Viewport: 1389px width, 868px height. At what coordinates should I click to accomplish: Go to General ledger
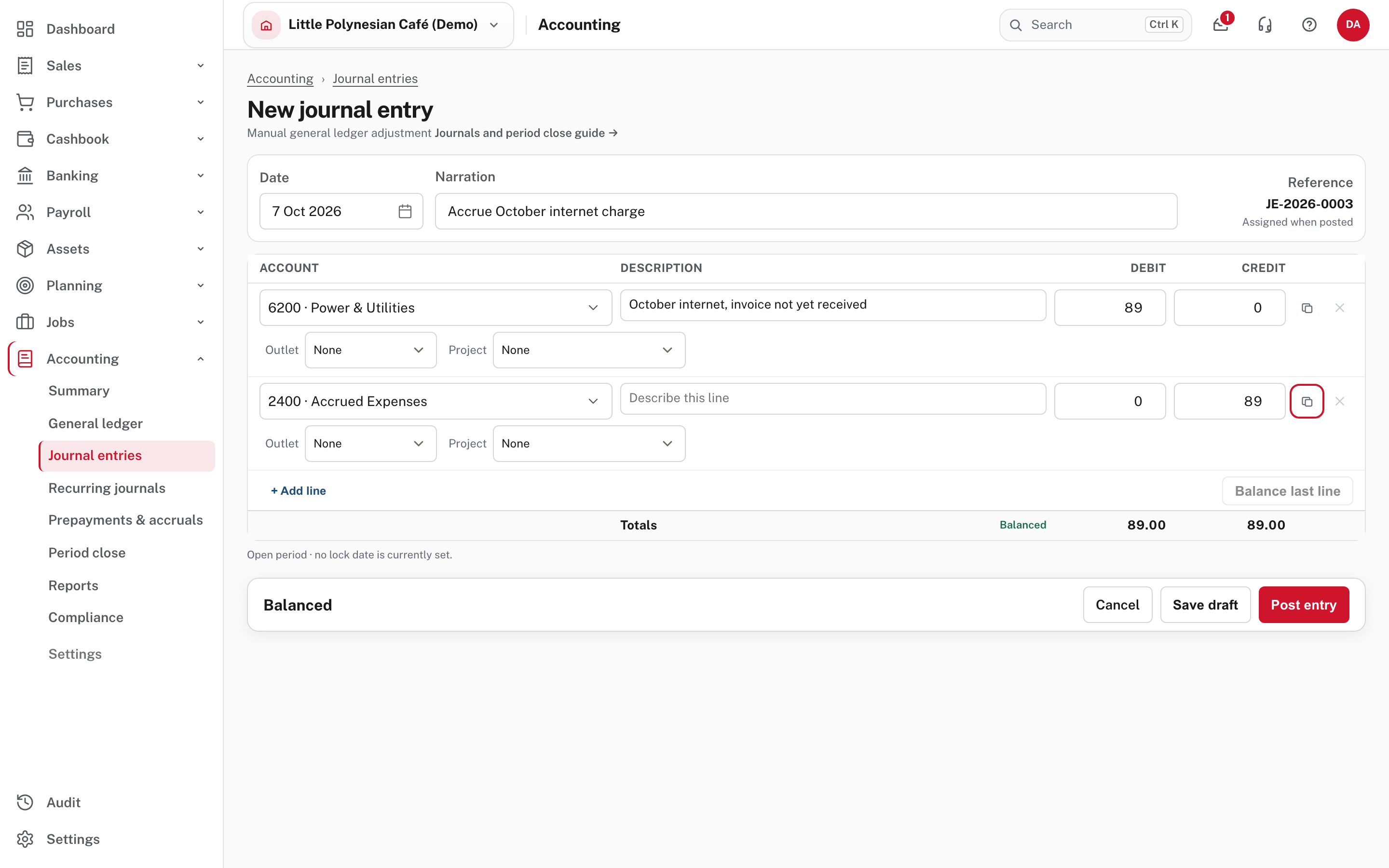95,423
